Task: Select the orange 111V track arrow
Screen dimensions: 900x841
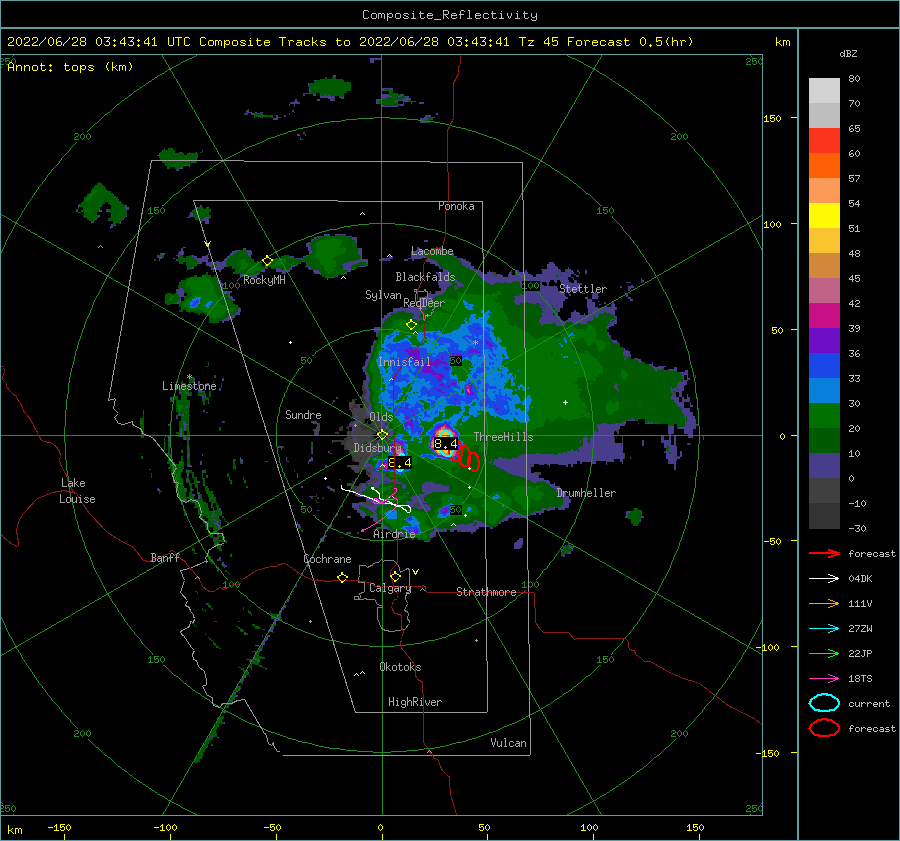Action: pos(824,603)
